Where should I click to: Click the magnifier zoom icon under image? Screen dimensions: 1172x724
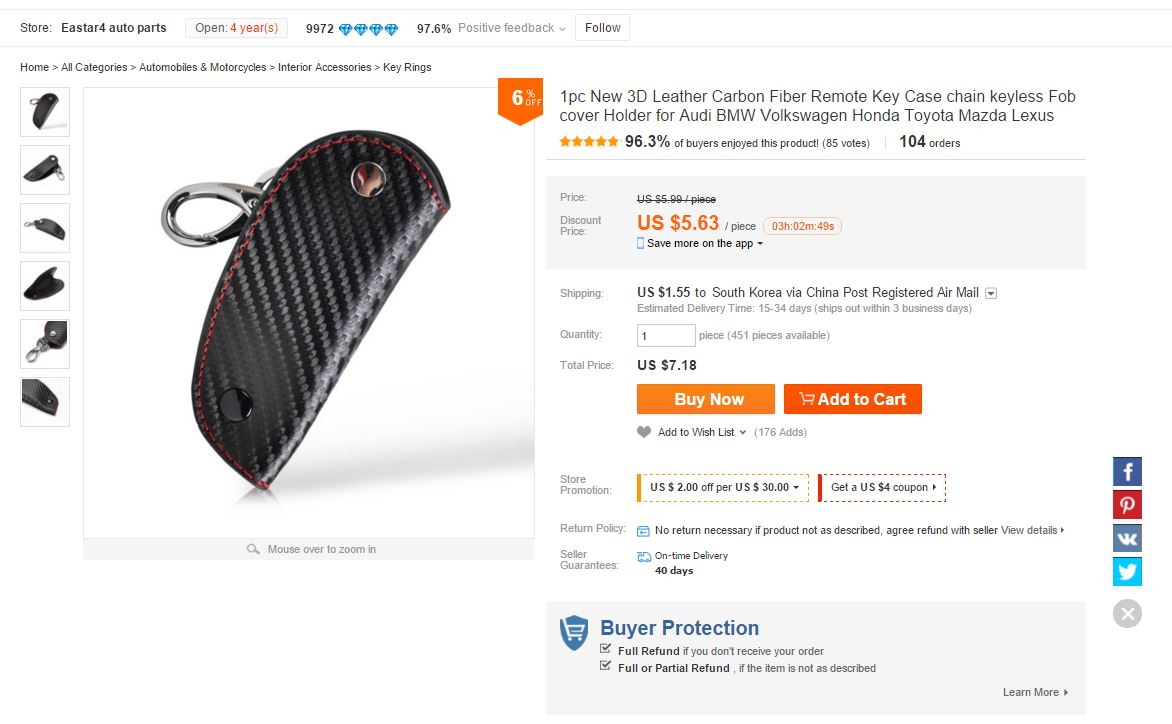click(x=254, y=549)
